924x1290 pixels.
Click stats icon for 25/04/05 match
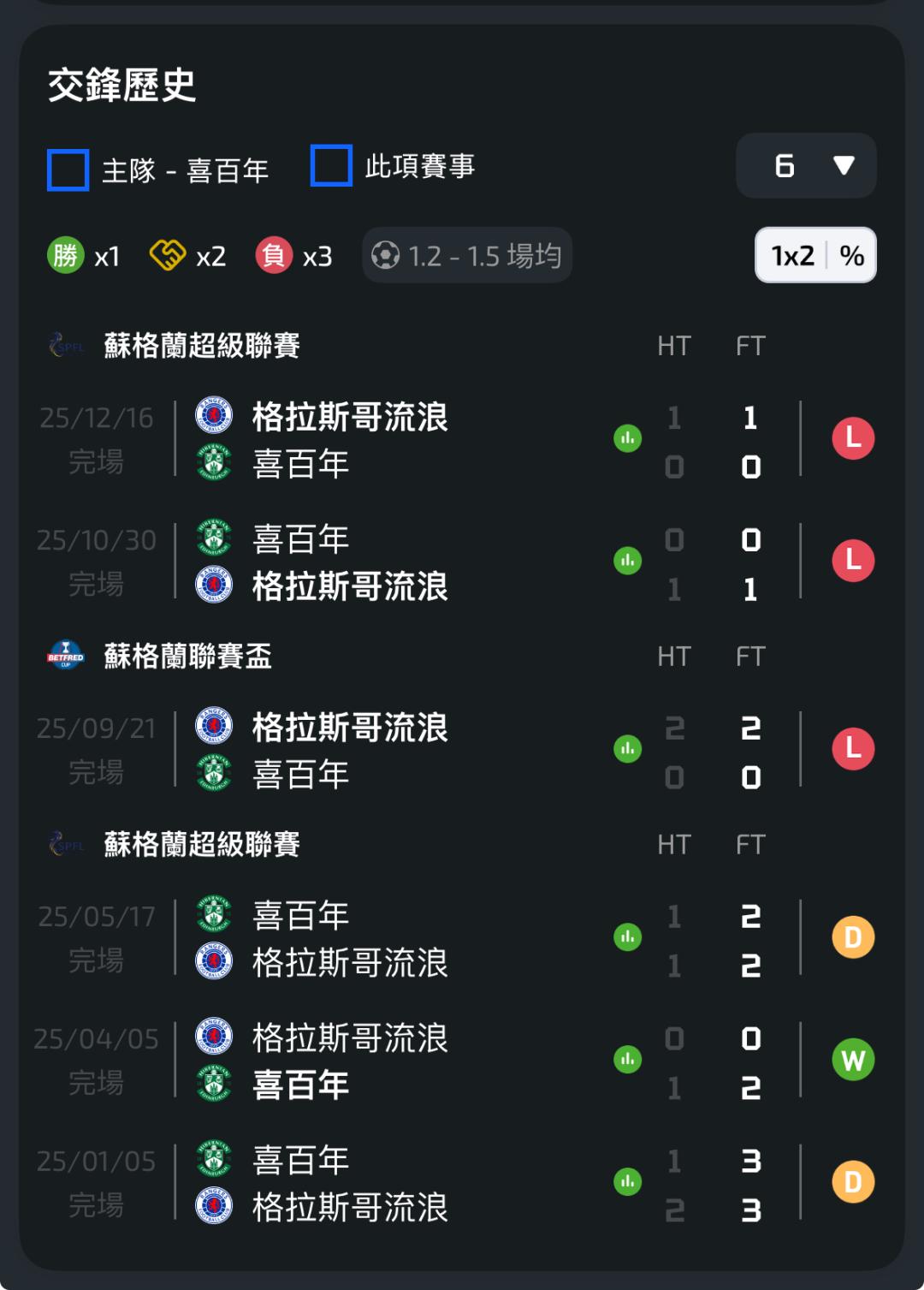[627, 1060]
